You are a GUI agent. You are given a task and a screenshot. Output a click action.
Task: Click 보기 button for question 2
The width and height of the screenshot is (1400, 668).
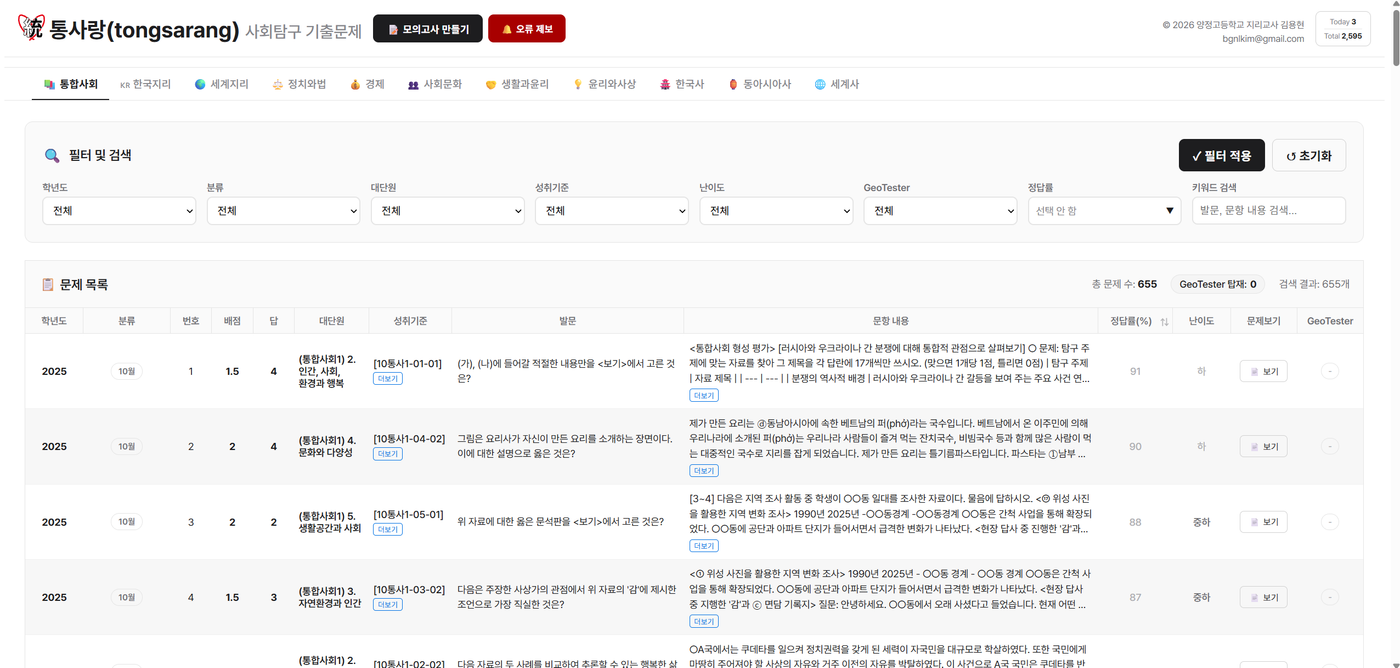[x=1264, y=446]
